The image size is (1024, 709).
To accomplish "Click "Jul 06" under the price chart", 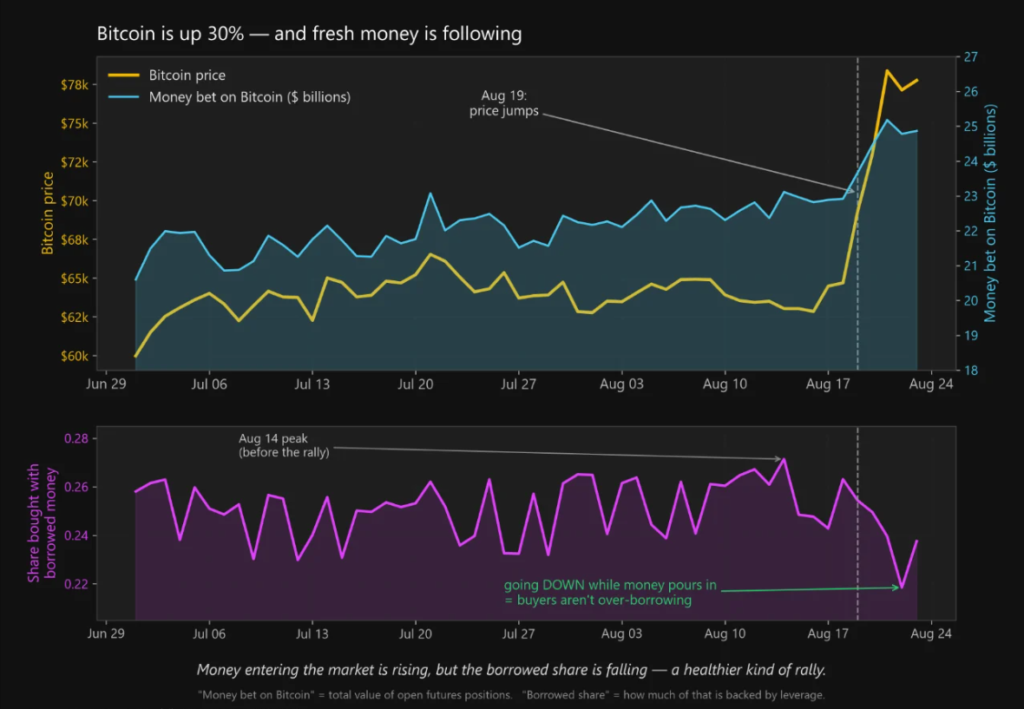I will (209, 384).
